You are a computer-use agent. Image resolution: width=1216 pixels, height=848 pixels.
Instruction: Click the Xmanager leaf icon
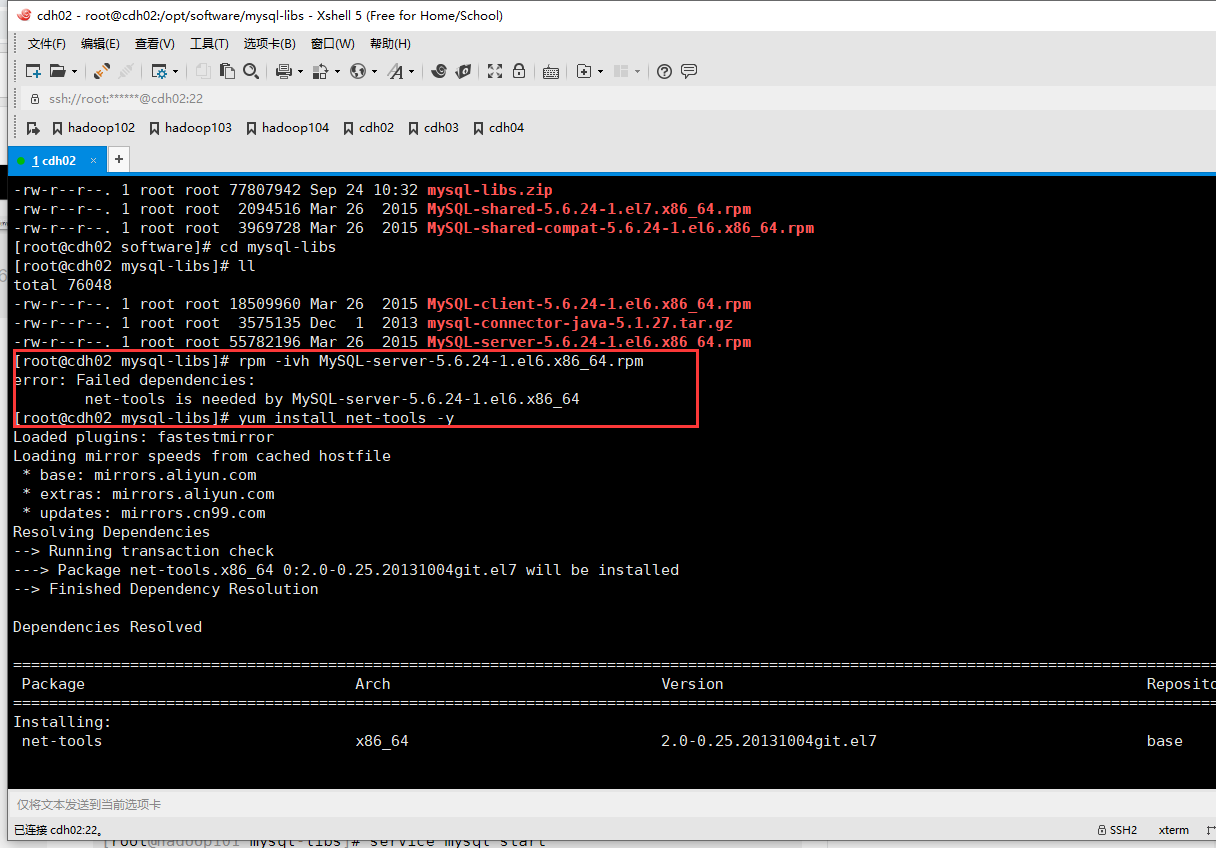pyautogui.click(x=463, y=71)
